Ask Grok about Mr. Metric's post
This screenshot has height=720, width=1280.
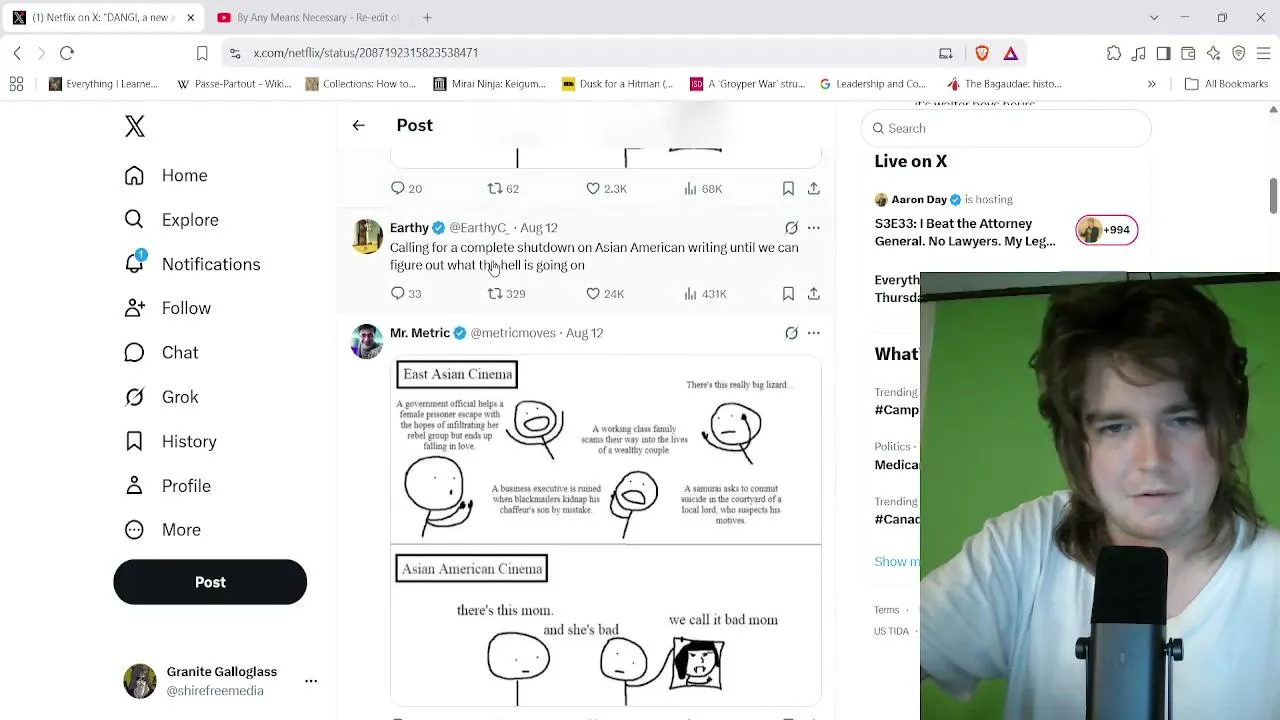point(791,333)
